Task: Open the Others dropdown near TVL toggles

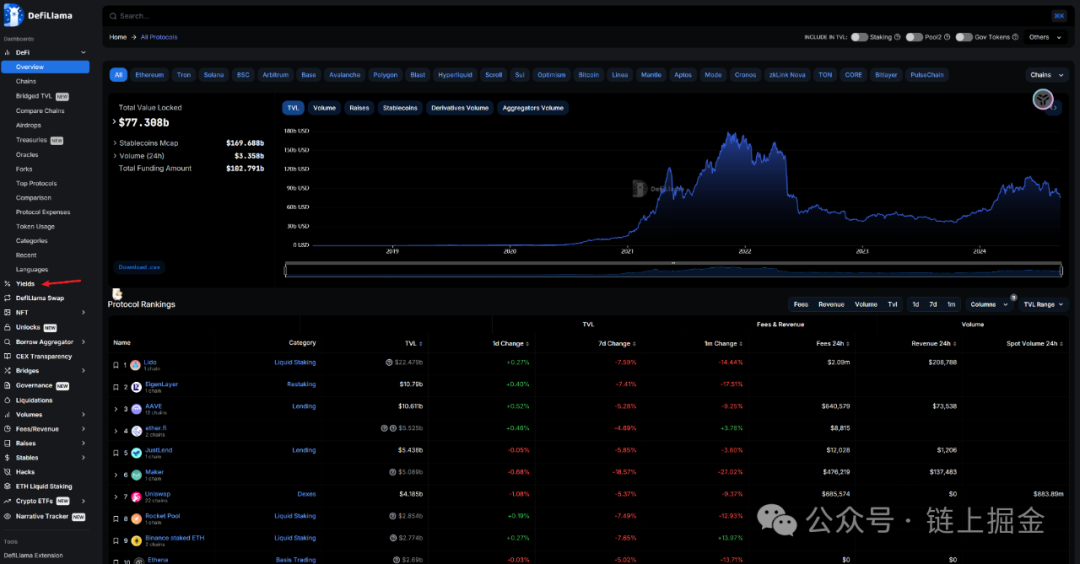Action: [1045, 37]
